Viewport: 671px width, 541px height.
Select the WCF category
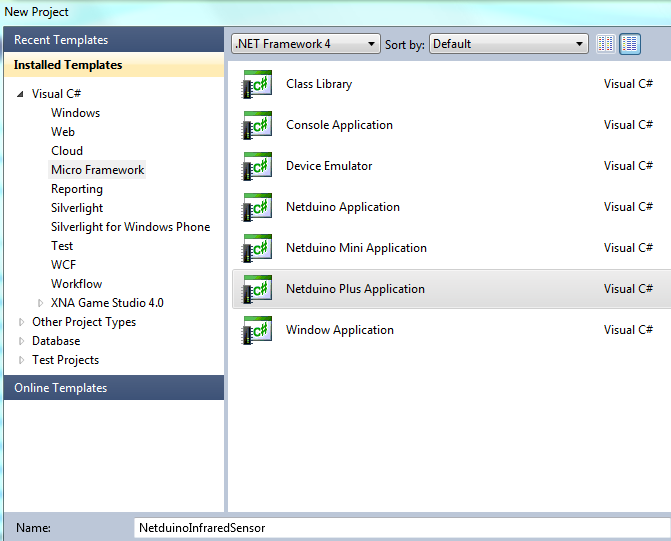(x=63, y=265)
